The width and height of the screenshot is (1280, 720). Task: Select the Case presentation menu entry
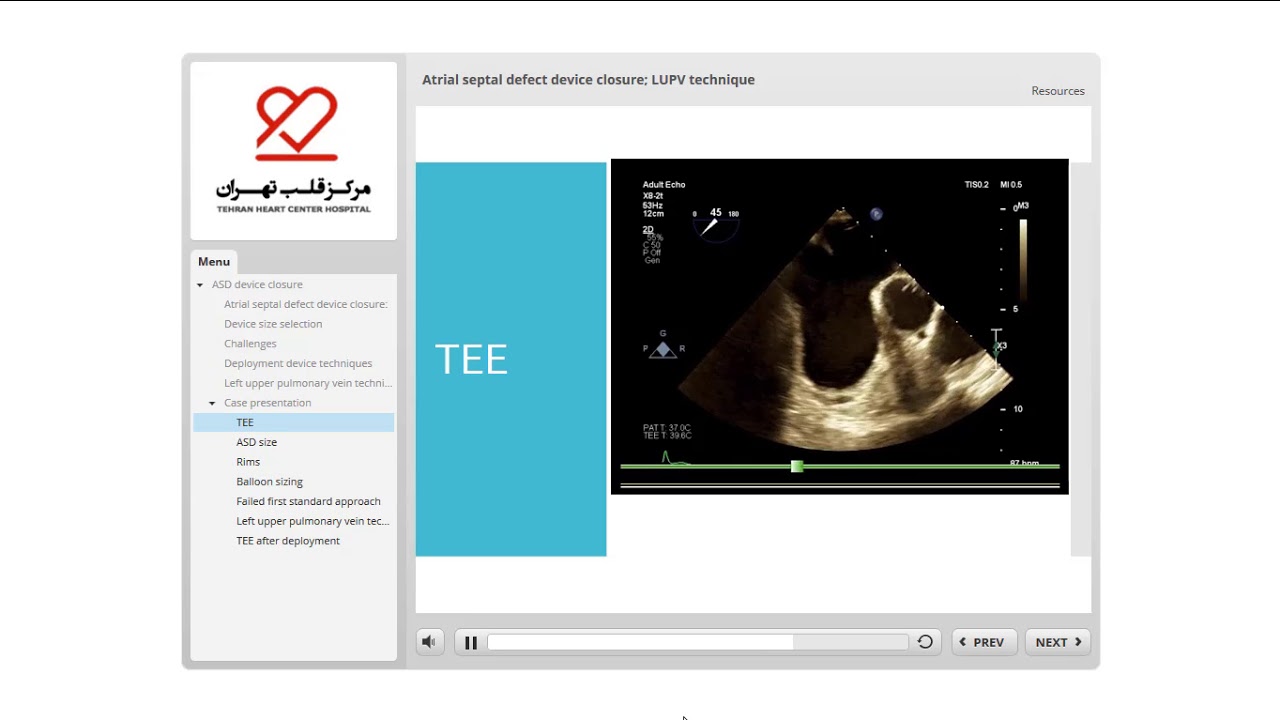tap(267, 403)
